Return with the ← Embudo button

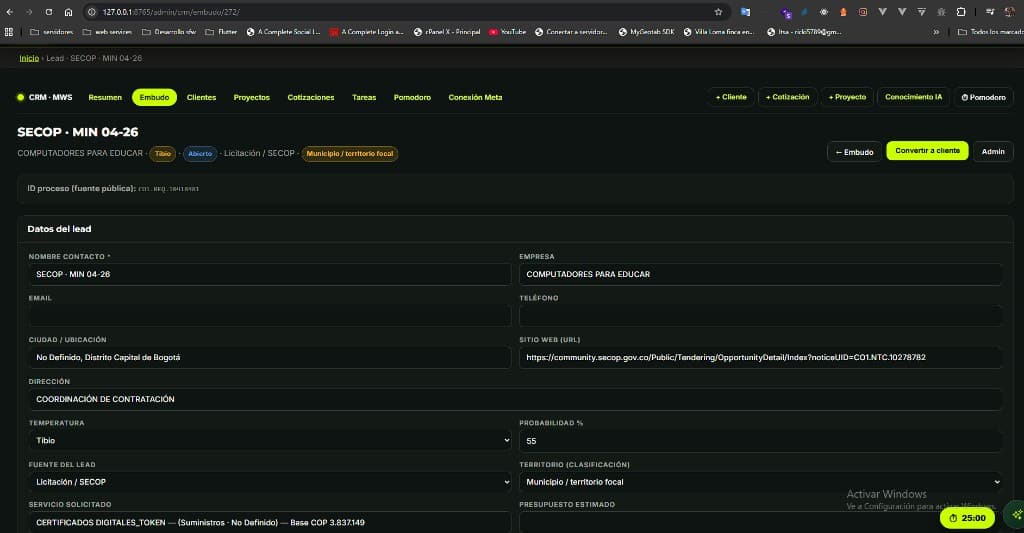point(854,152)
